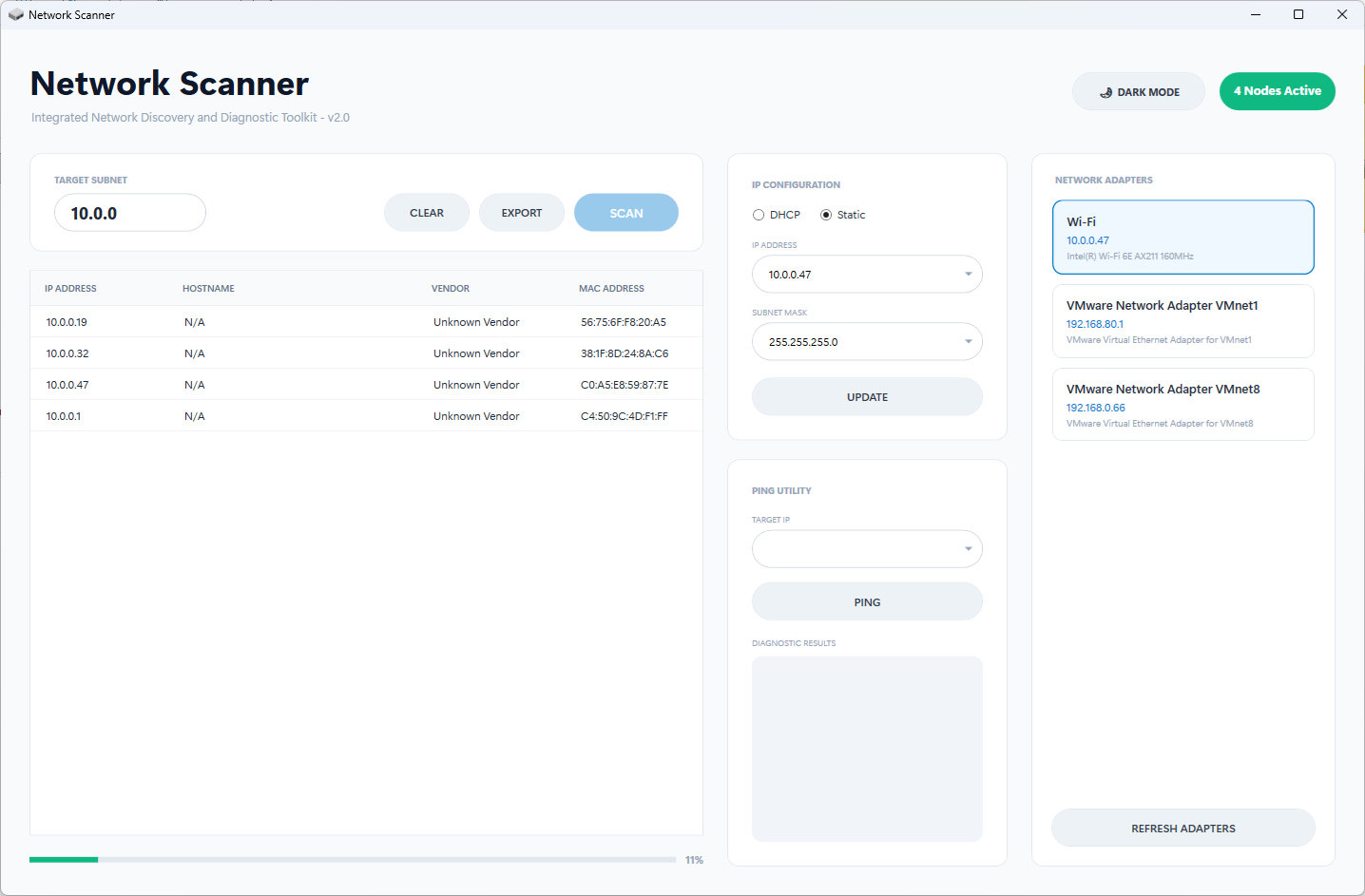Image resolution: width=1365 pixels, height=896 pixels.
Task: Click MAC address 56:75:6F:F8:20:A5
Action: coord(624,322)
